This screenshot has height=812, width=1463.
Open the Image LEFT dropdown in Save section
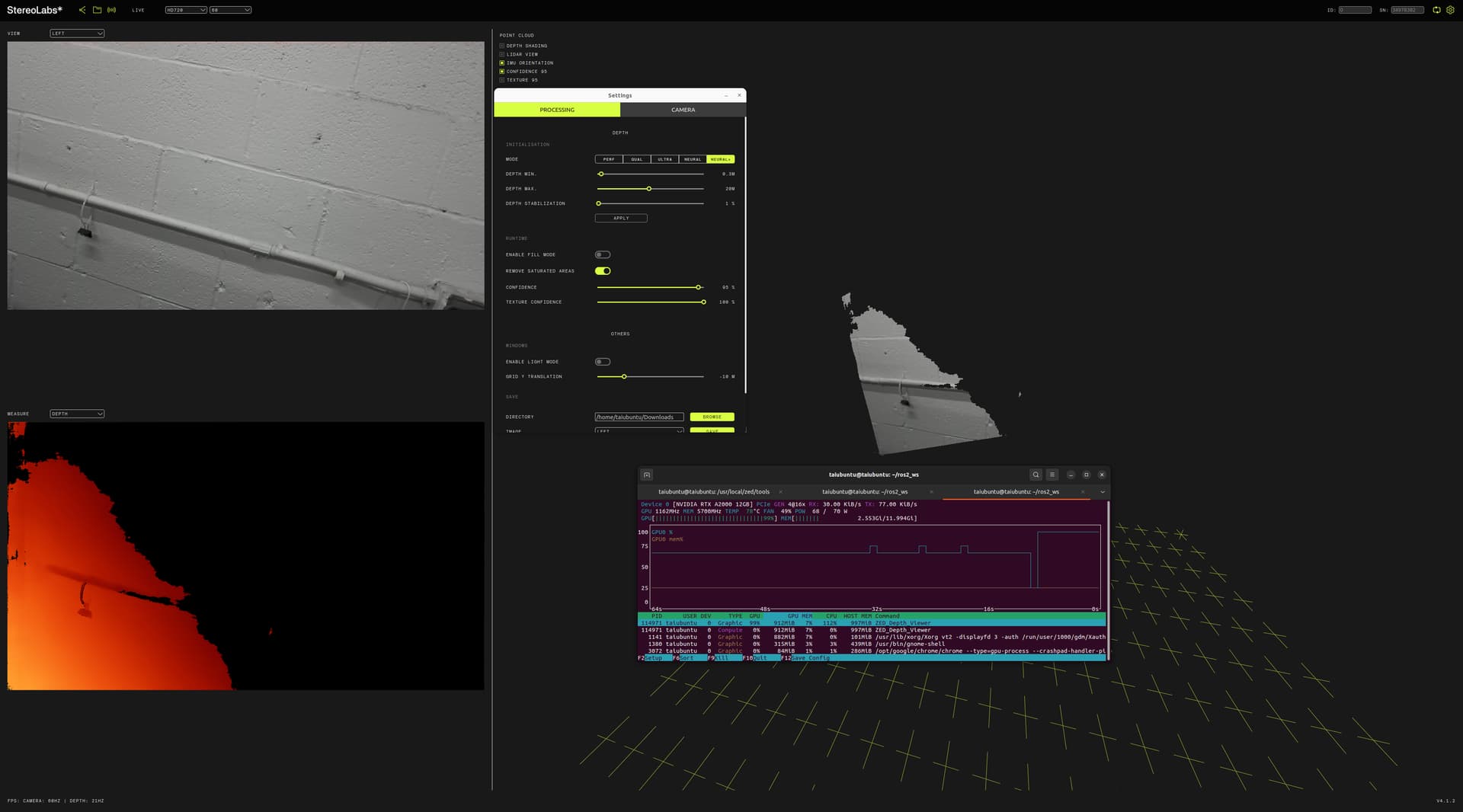(x=639, y=431)
